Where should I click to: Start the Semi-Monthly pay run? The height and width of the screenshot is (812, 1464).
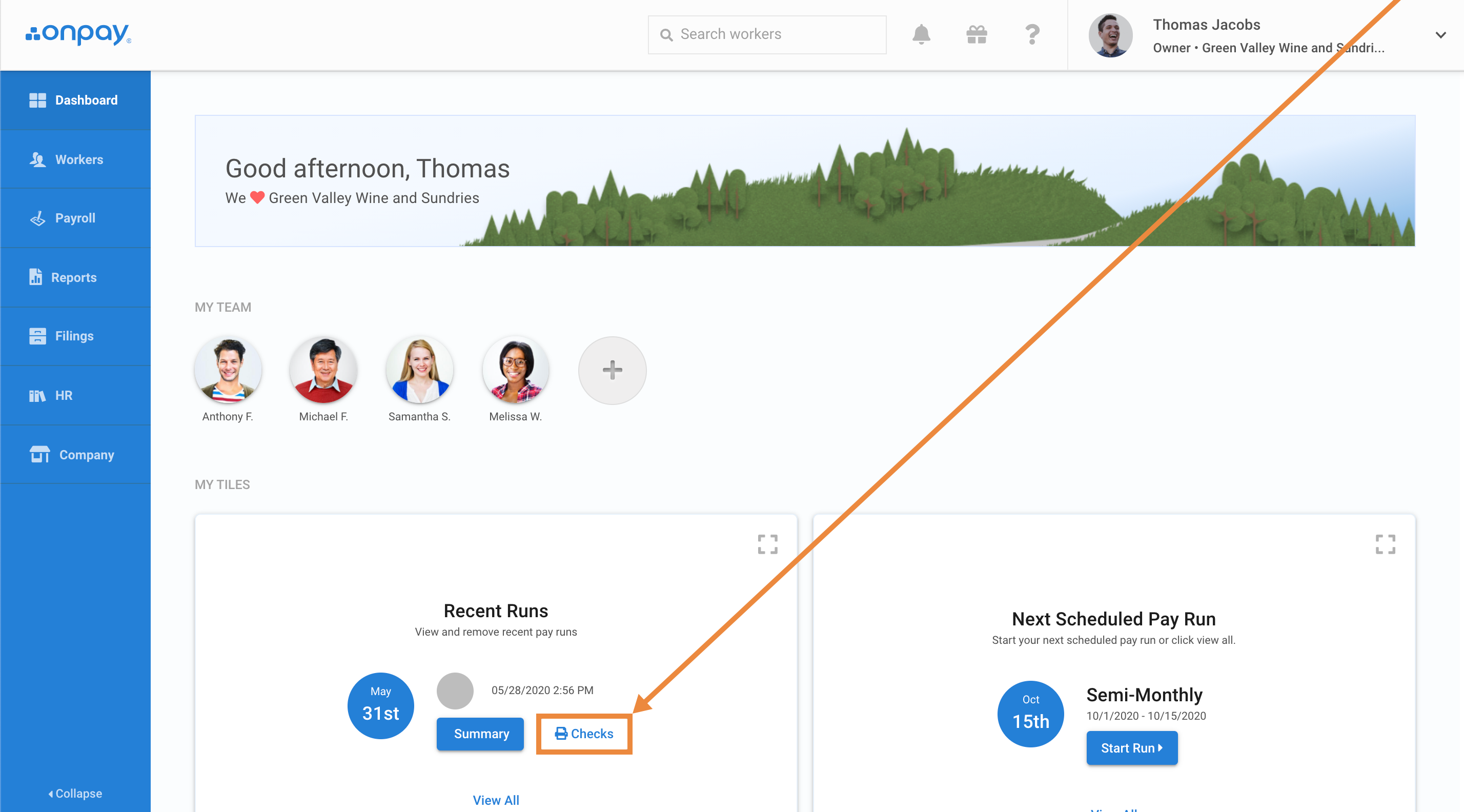click(x=1131, y=748)
